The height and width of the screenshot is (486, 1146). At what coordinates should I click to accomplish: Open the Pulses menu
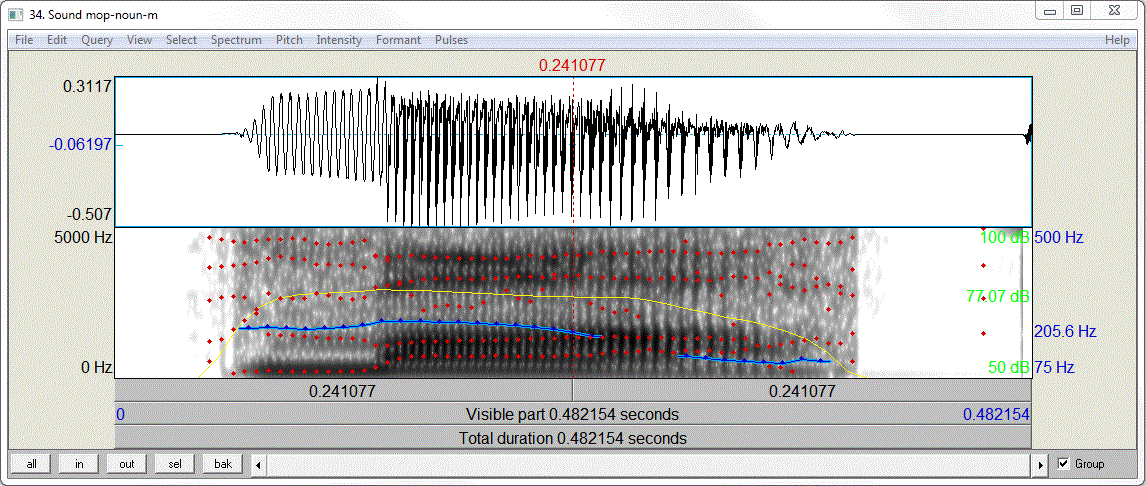[451, 40]
